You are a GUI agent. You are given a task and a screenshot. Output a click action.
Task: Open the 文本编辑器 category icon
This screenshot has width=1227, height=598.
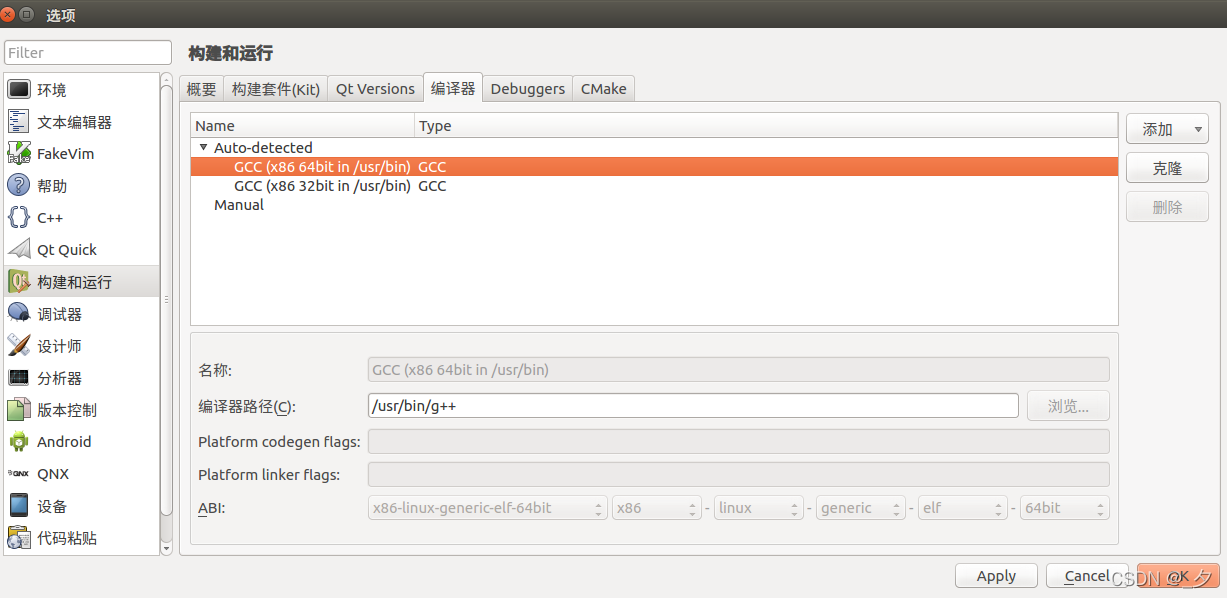(19, 122)
